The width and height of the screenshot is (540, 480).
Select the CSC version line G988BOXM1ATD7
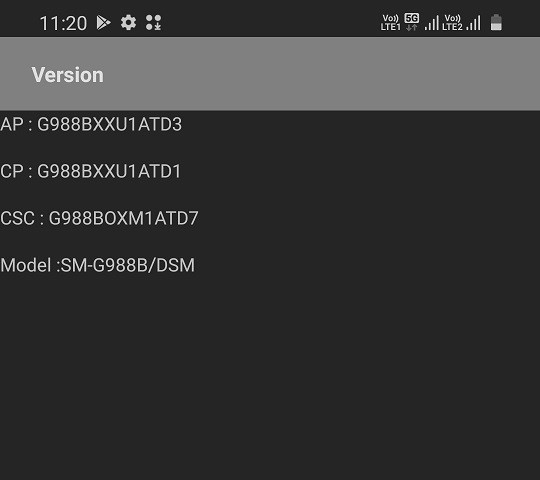click(99, 218)
